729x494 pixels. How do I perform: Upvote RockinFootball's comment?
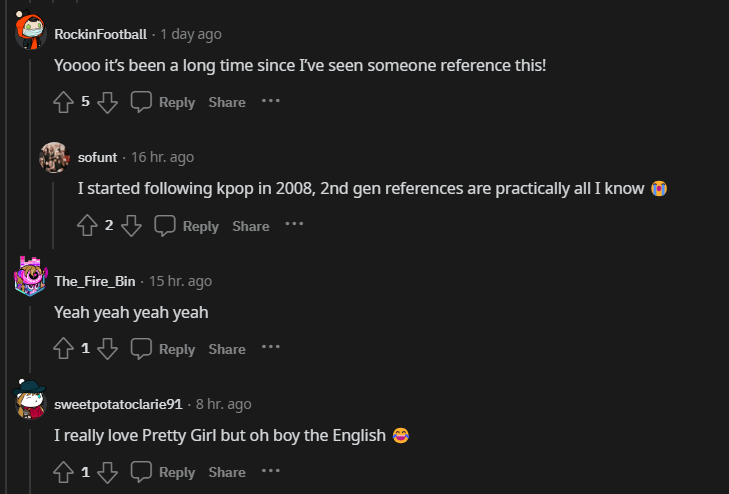[x=64, y=102]
